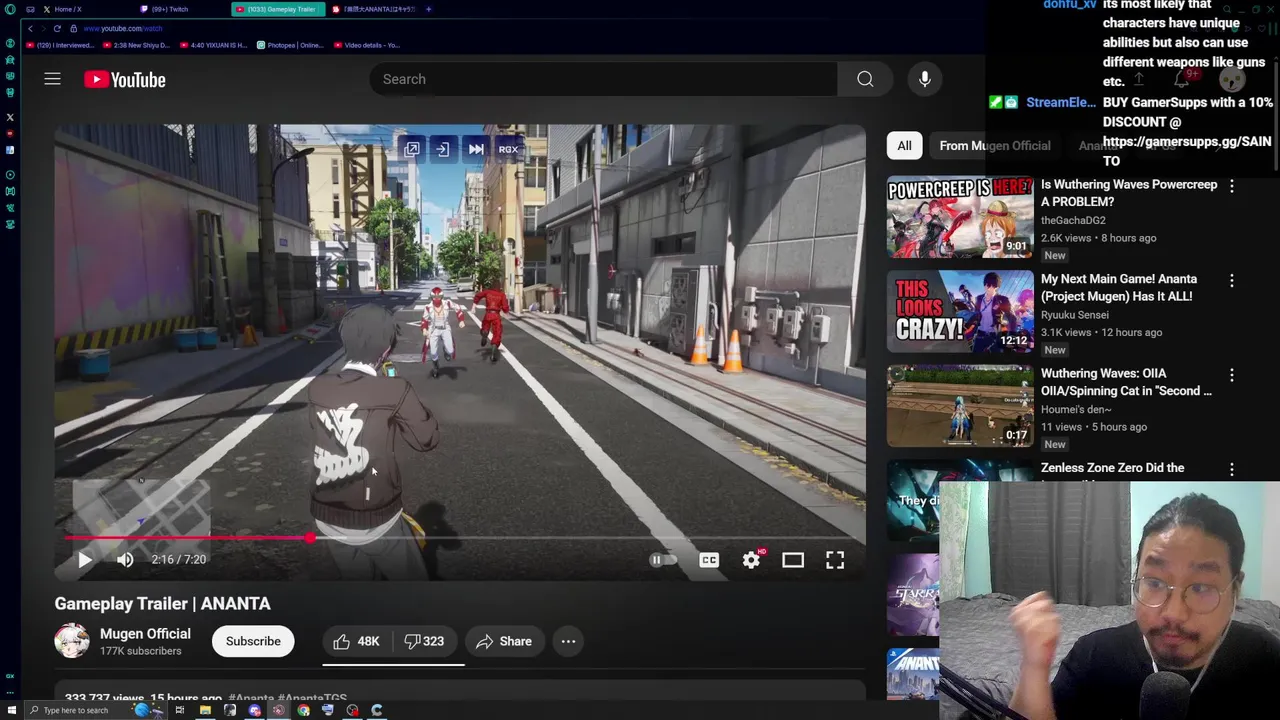Open the Mugen Official channel name
This screenshot has width=1280, height=720.
[145, 633]
